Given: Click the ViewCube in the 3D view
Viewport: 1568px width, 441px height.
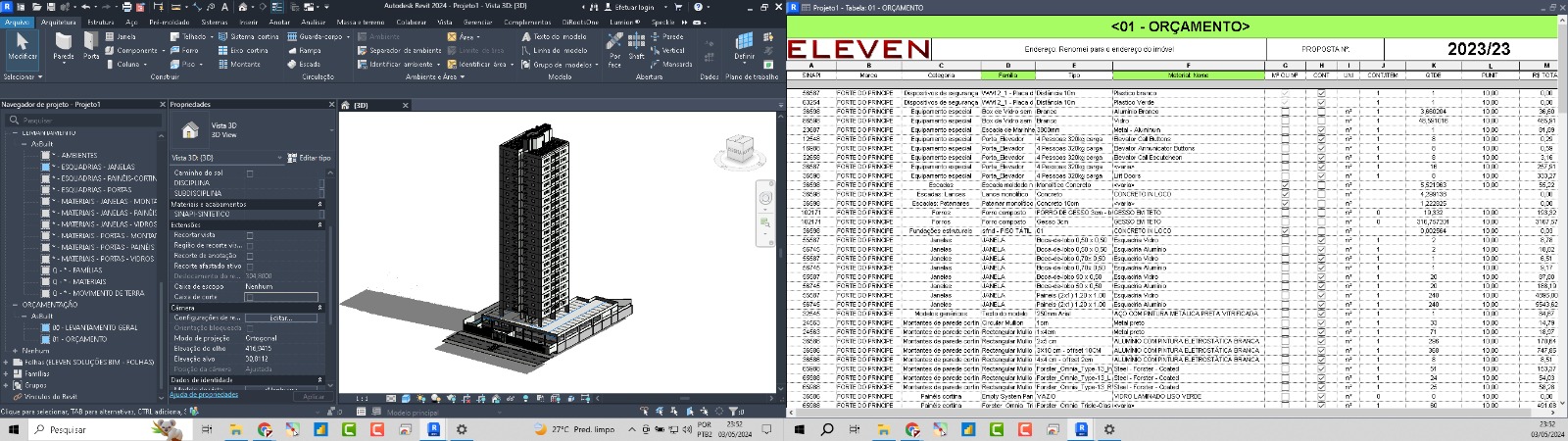Looking at the screenshot, I should [x=739, y=152].
